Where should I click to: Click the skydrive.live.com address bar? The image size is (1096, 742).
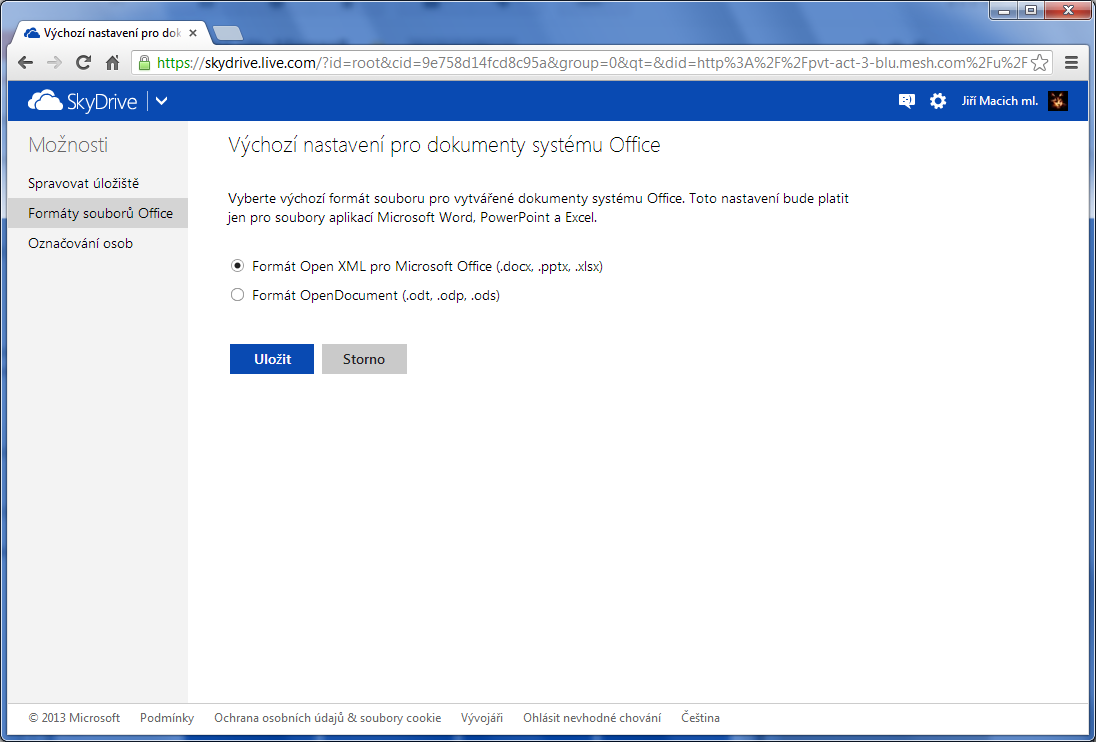tap(591, 63)
